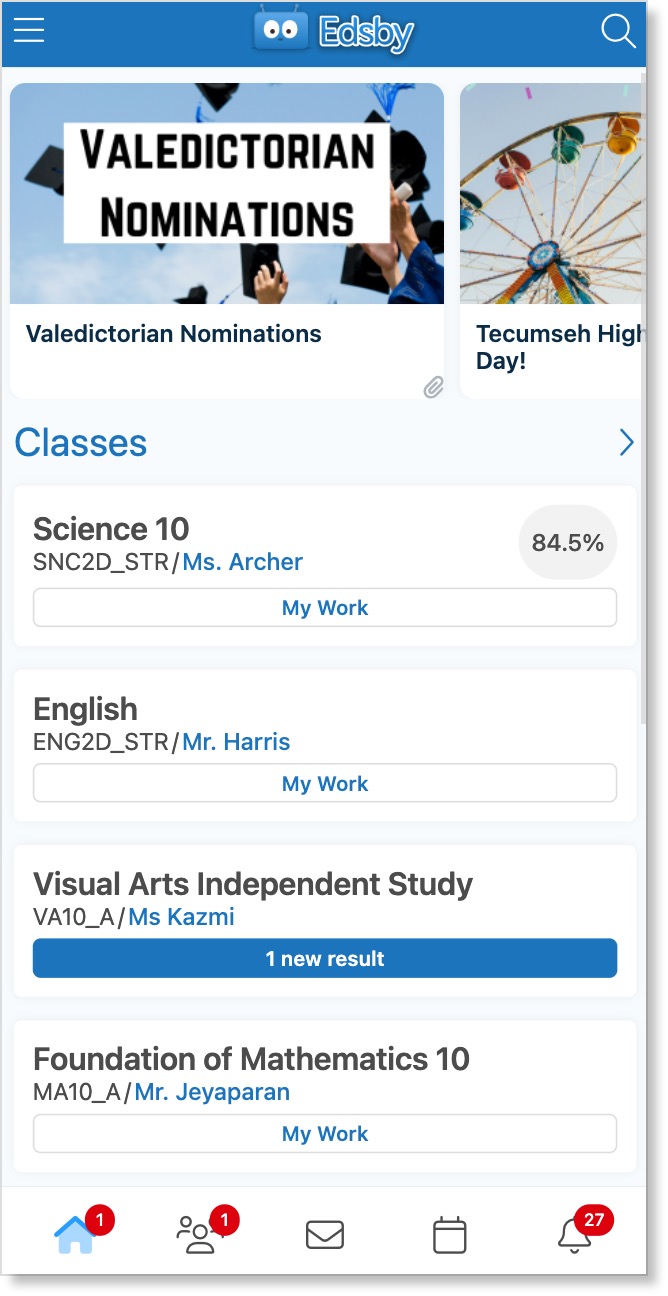Open messages envelope icon
Screen dimensions: 668x1296
(324, 1236)
